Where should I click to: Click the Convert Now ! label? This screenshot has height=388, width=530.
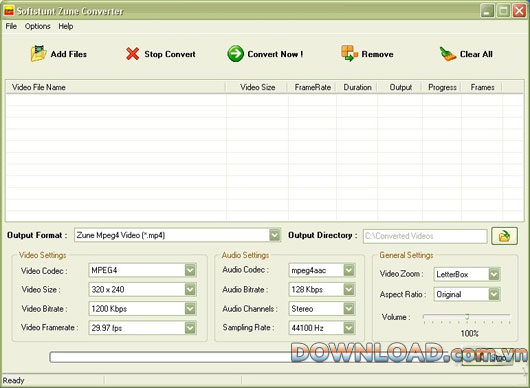point(275,54)
